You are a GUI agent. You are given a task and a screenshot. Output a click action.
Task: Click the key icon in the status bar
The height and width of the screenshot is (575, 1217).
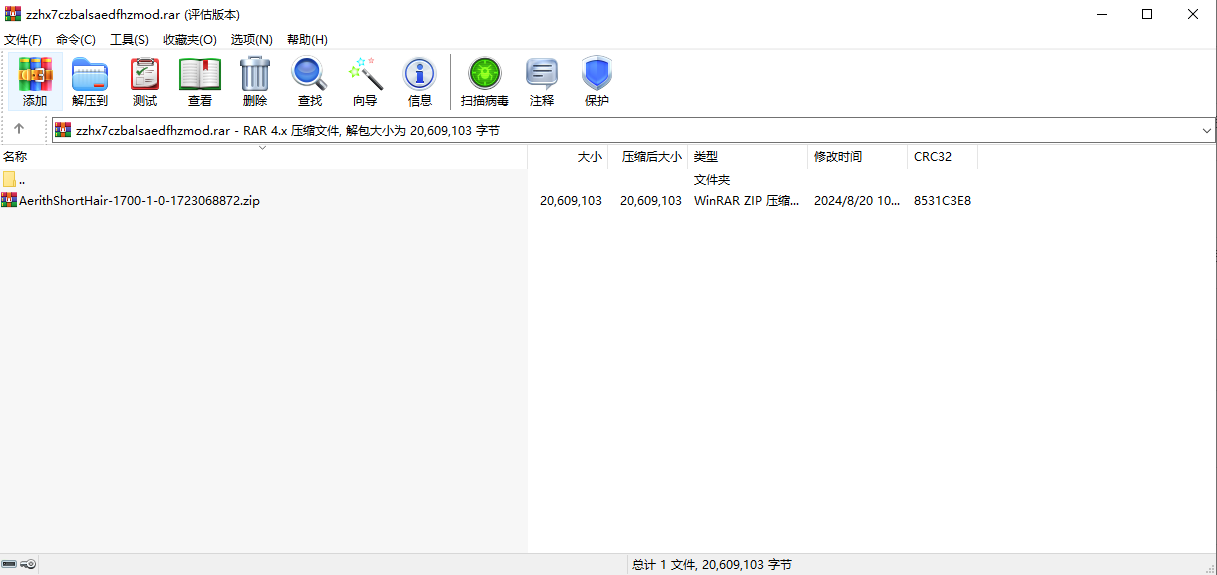click(29, 565)
